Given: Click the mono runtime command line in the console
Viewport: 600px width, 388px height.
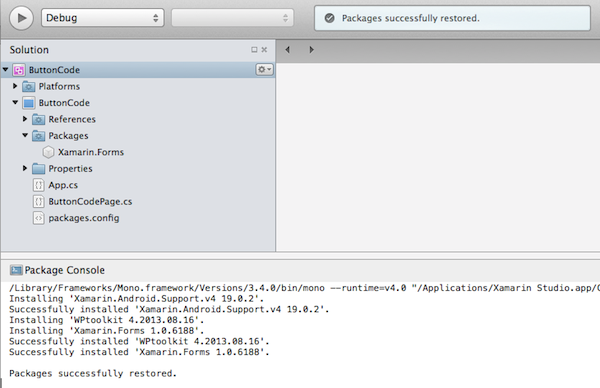Looking at the screenshot, I should [304, 288].
